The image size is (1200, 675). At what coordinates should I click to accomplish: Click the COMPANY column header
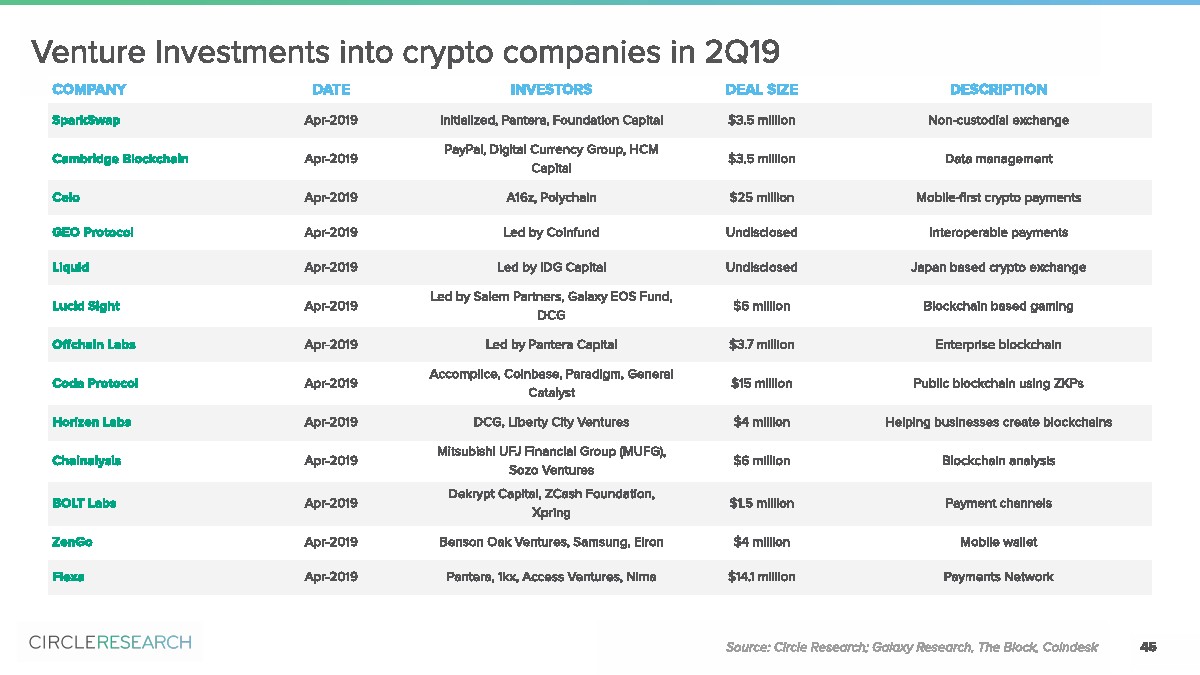[89, 90]
